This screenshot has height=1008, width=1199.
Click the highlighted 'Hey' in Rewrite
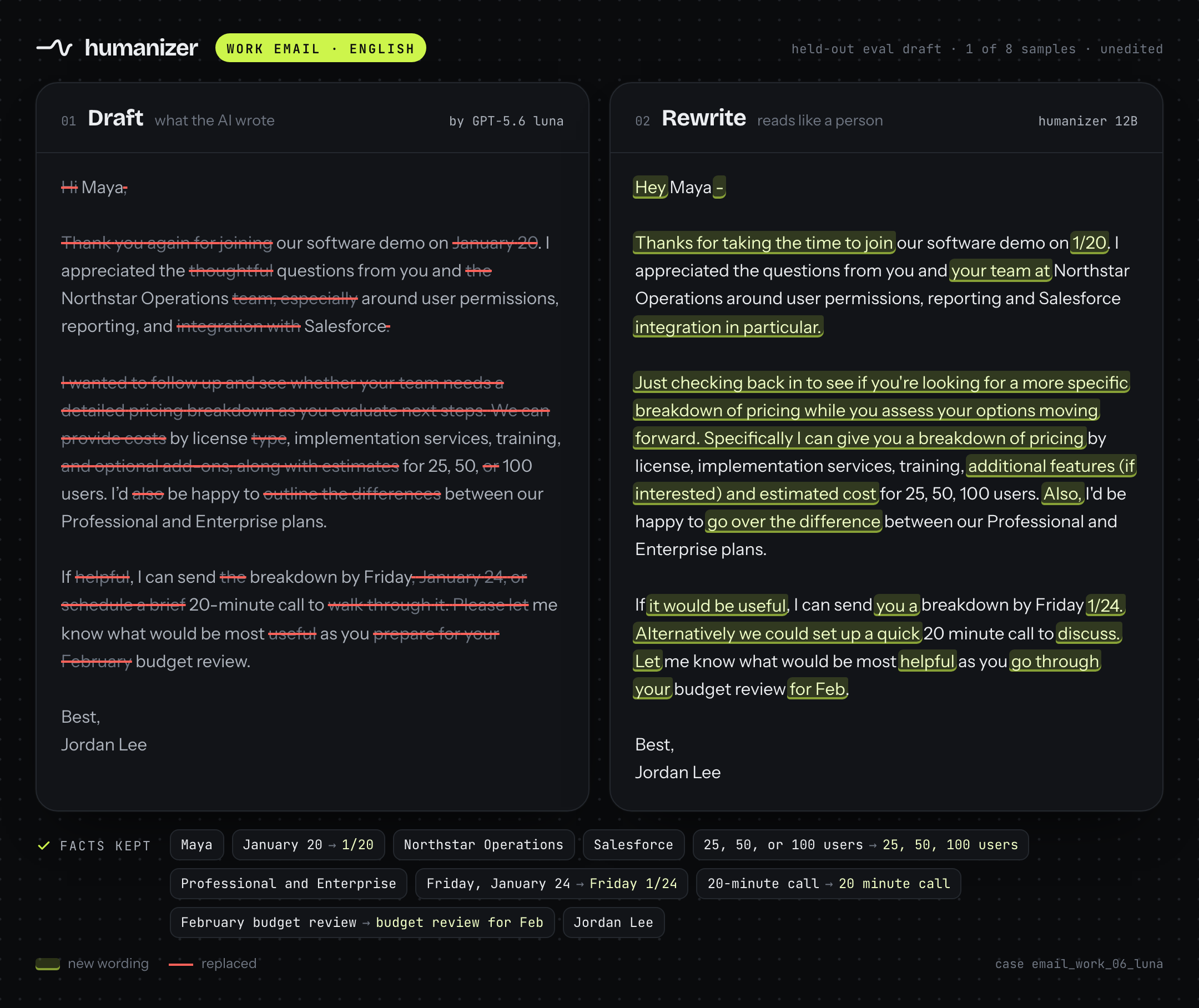[651, 188]
